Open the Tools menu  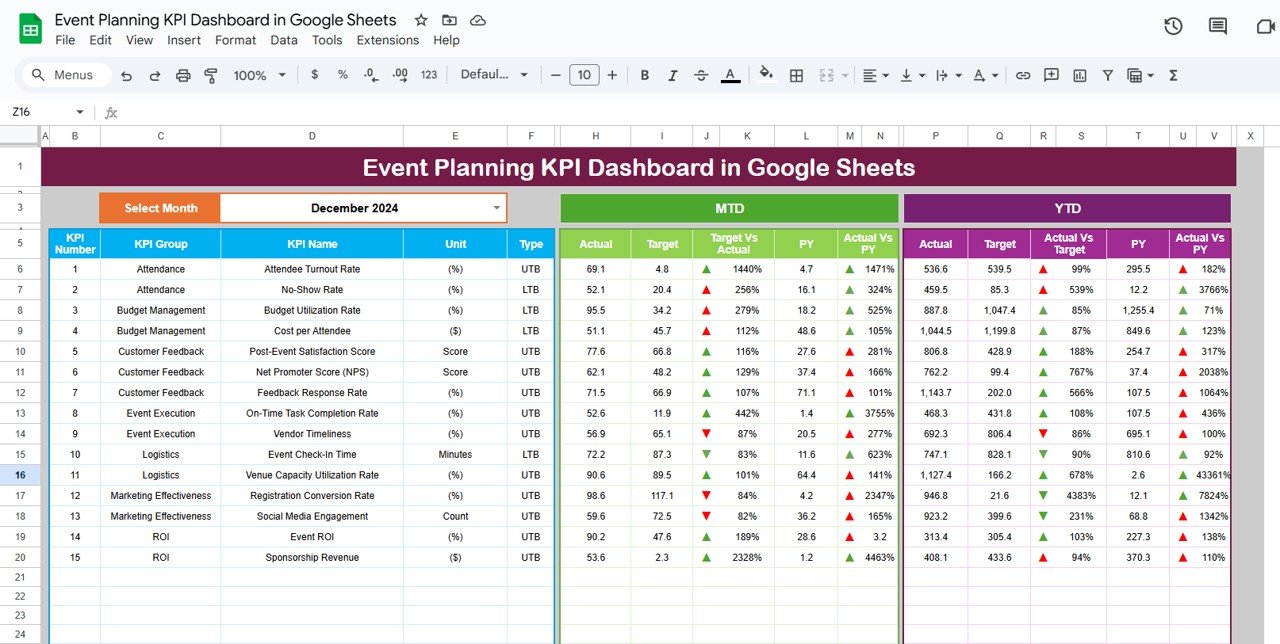(x=327, y=40)
